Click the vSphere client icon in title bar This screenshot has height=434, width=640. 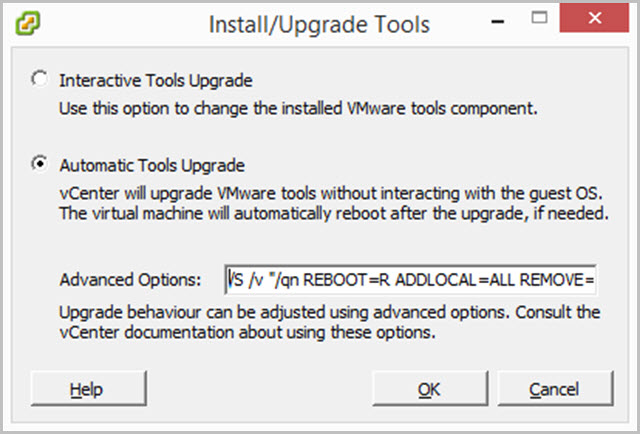pos(27,22)
